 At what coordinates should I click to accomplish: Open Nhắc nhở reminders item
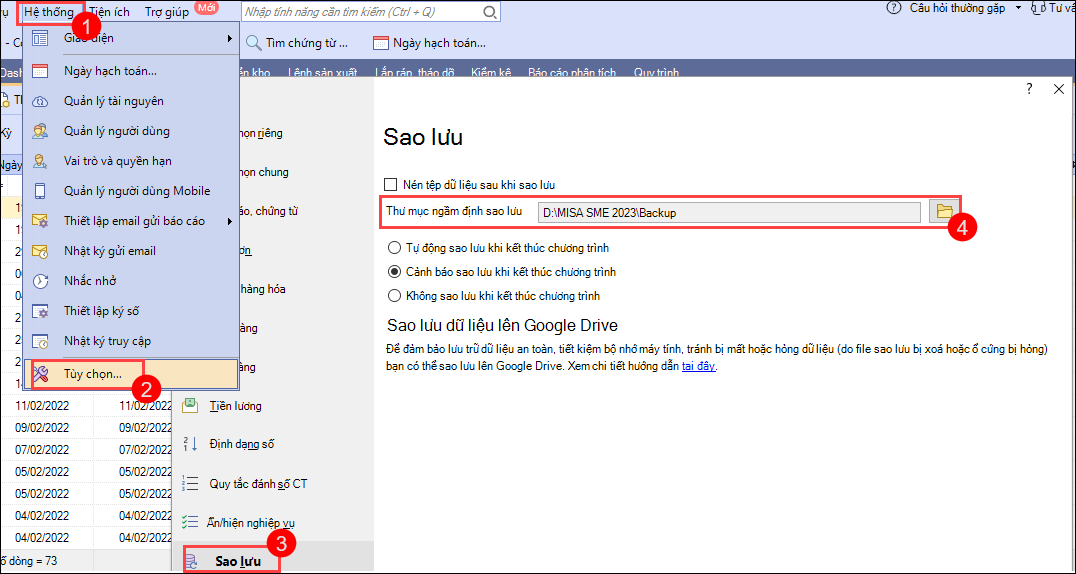(90, 281)
